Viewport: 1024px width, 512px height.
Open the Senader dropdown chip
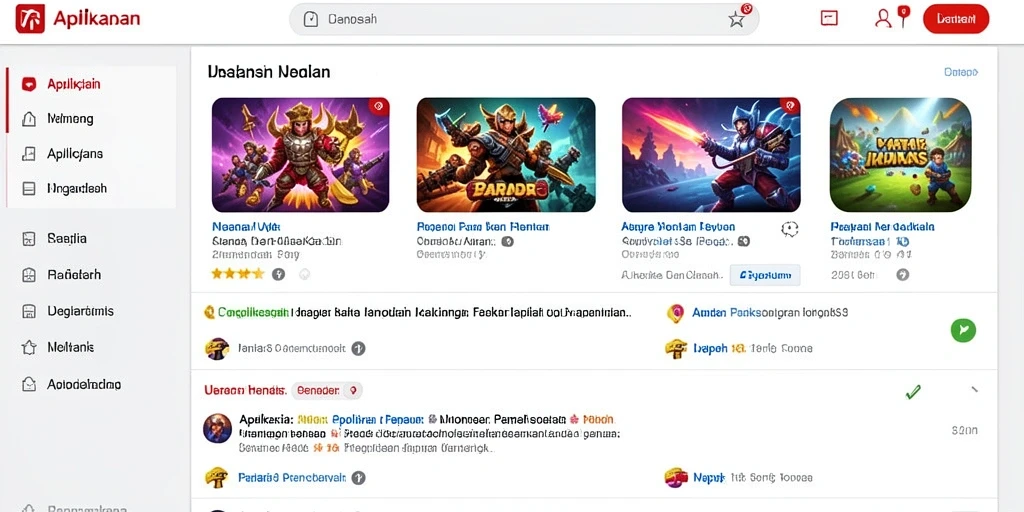327,391
